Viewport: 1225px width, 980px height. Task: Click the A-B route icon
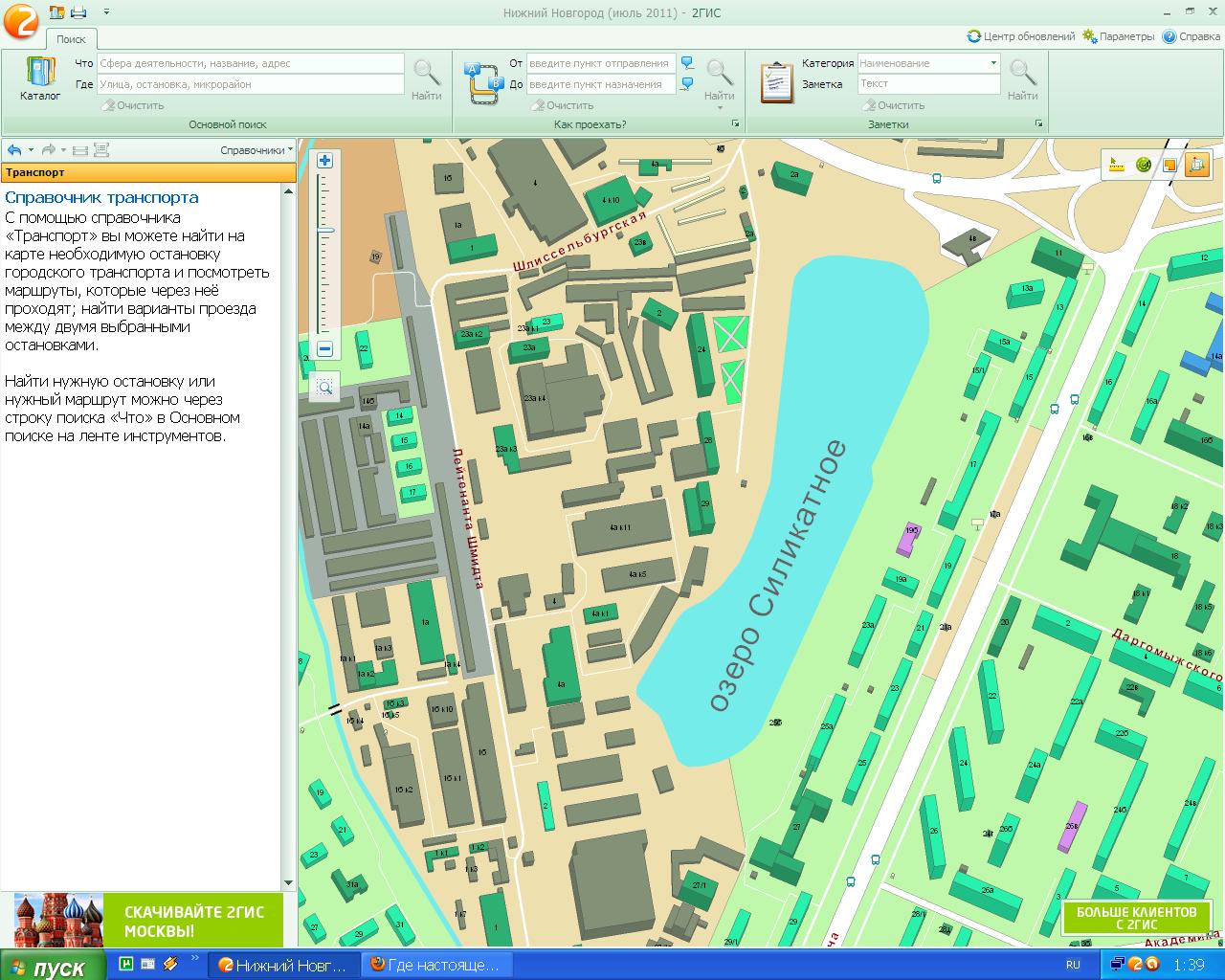tap(484, 82)
